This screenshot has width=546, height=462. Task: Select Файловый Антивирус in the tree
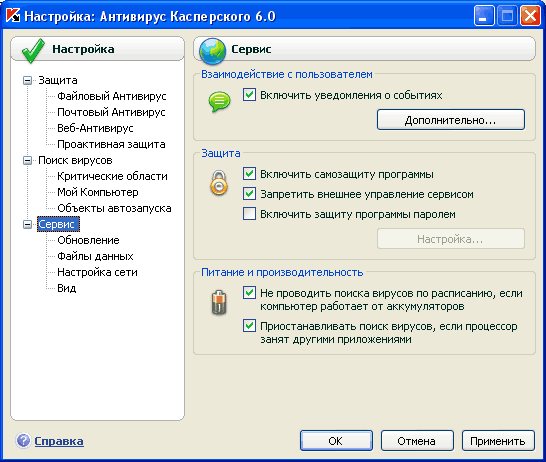point(112,96)
